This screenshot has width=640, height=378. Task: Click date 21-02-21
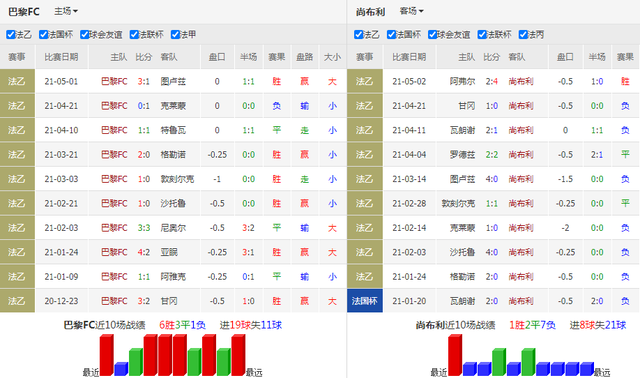point(61,204)
